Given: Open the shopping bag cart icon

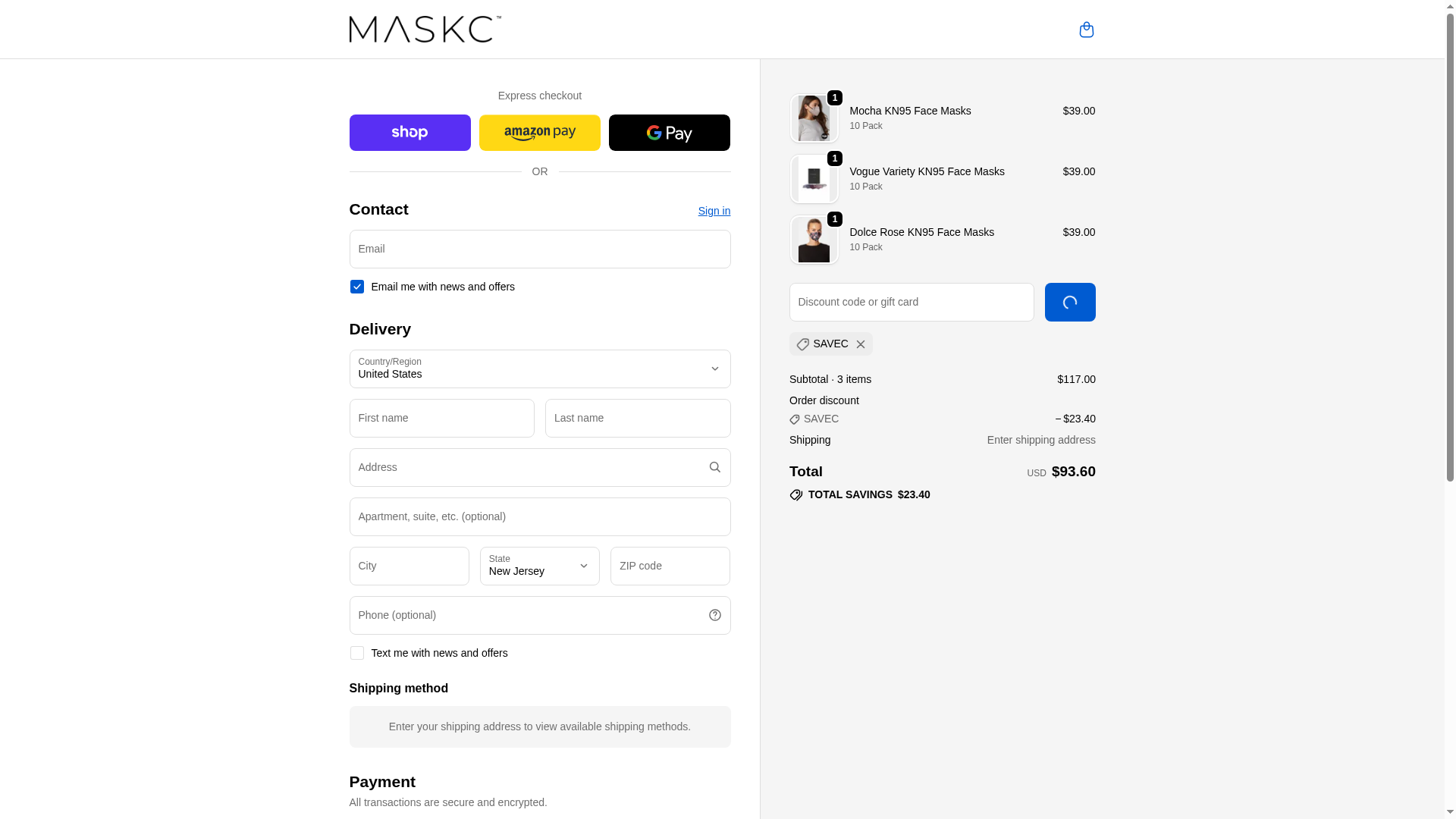Looking at the screenshot, I should 1086,30.
